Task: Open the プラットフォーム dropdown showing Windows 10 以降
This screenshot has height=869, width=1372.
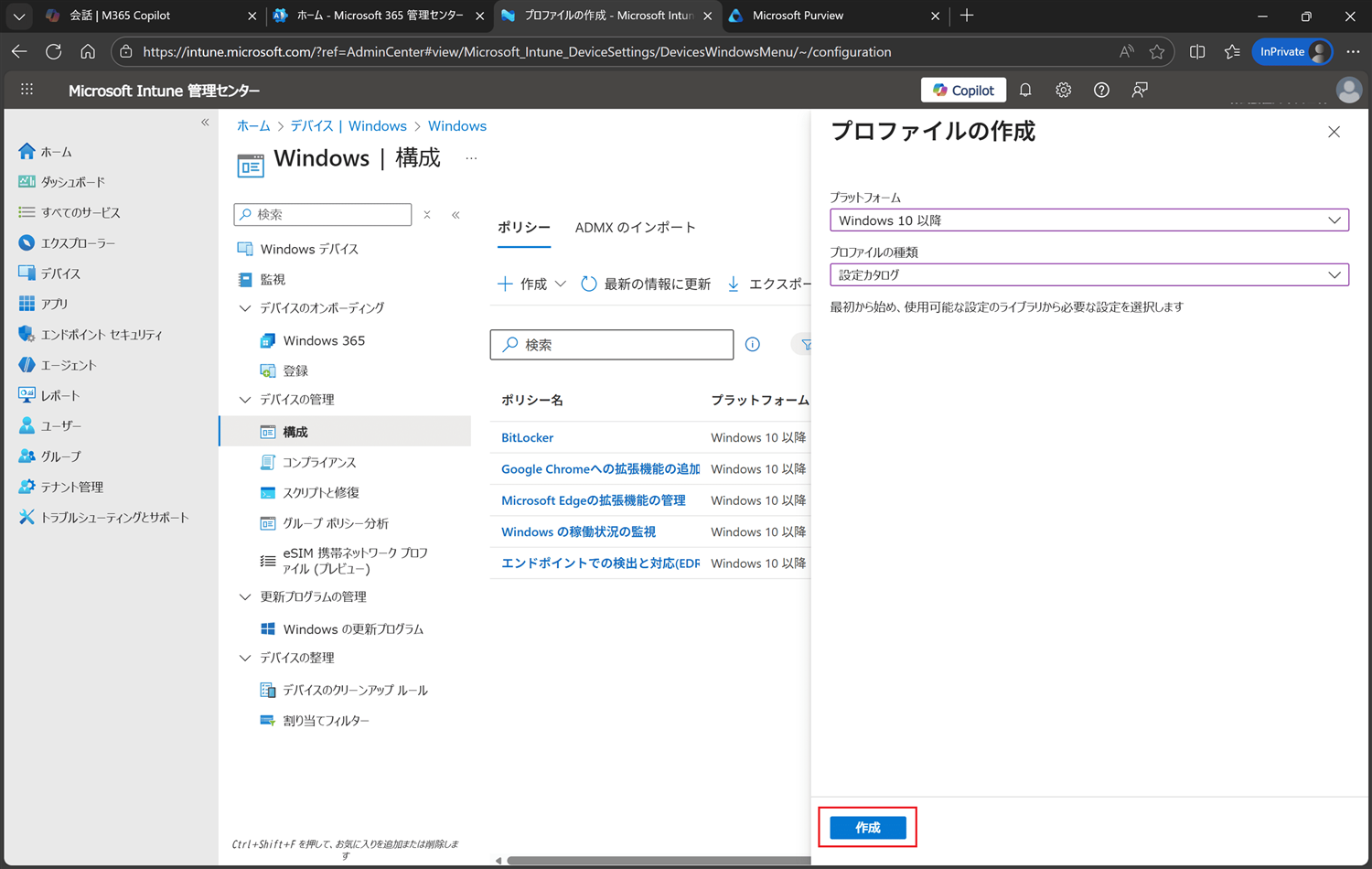Action: tap(1089, 220)
